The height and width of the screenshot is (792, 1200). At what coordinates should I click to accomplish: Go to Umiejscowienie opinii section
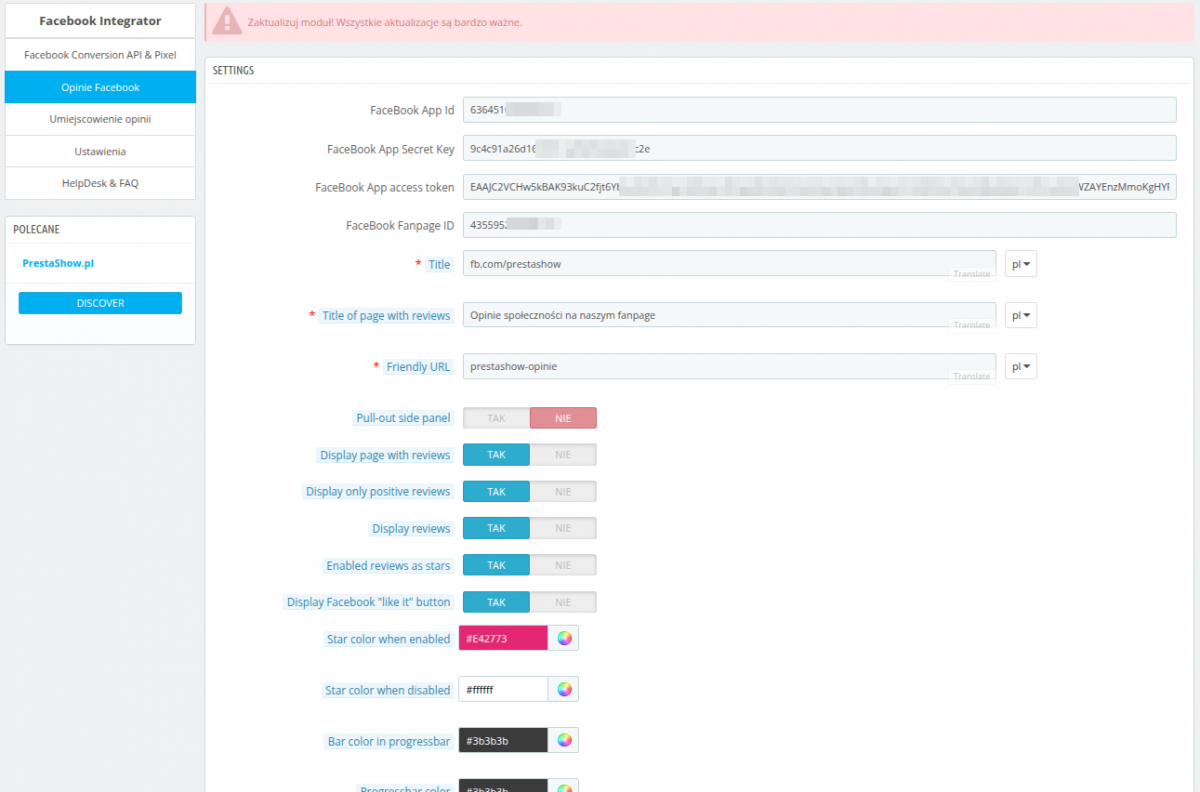point(100,119)
